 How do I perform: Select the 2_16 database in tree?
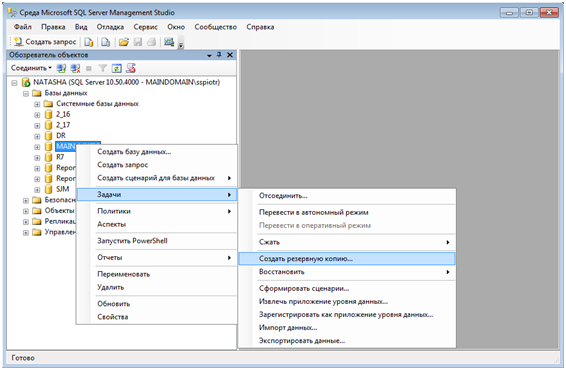point(63,114)
